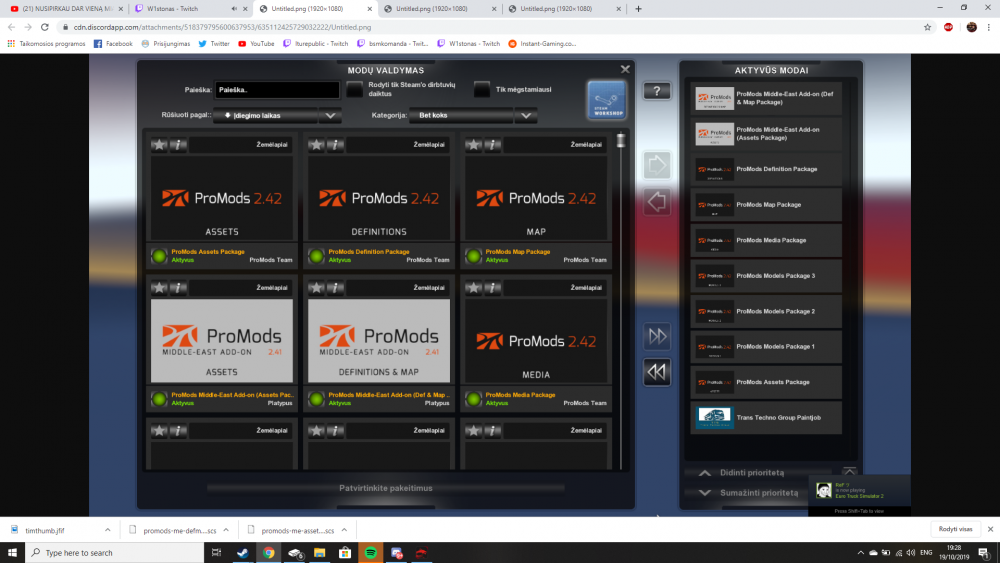
Task: Click Patvirtinkite pakeitimus confirm button
Action: tap(386, 488)
